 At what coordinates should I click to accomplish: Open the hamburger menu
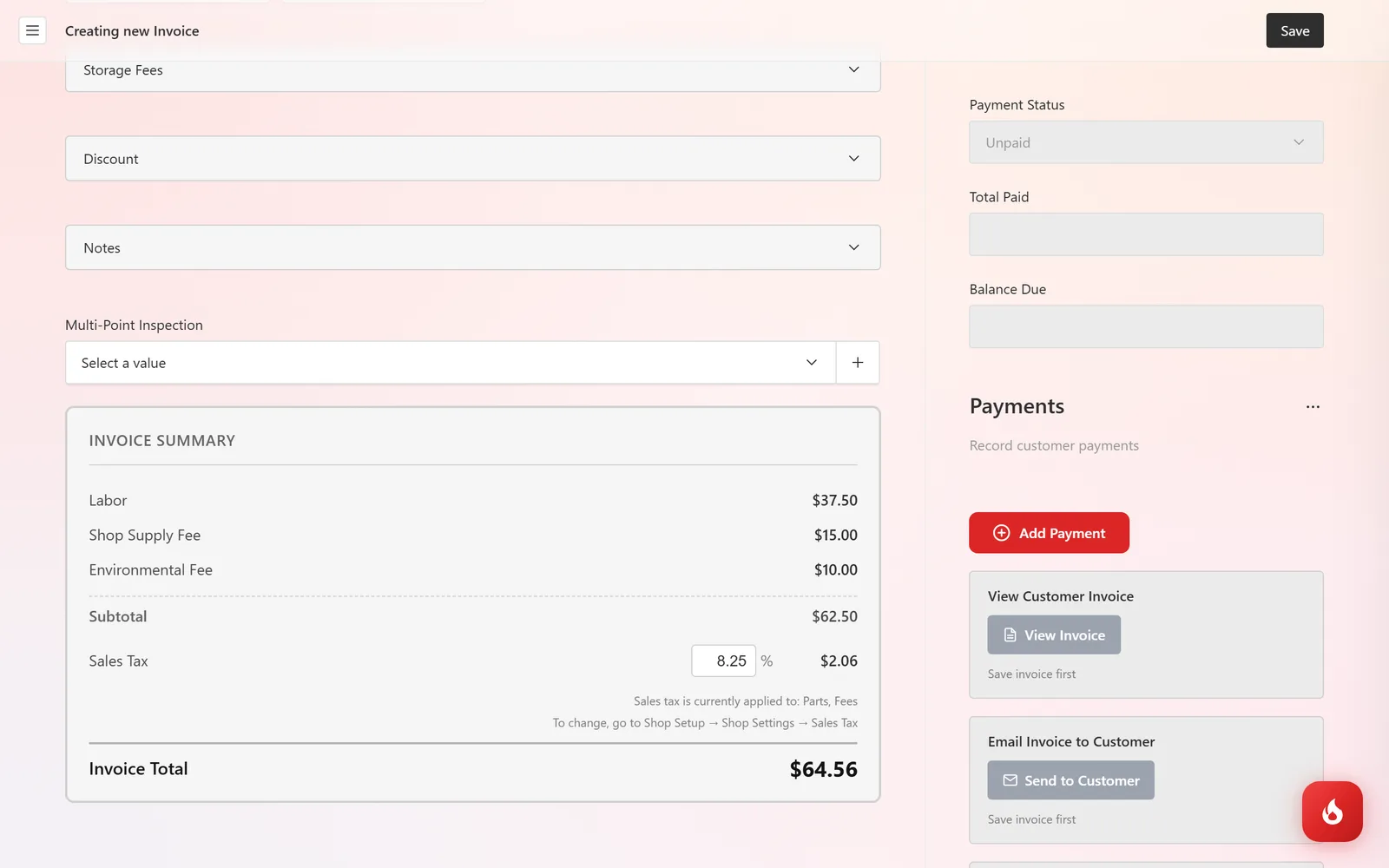[32, 30]
